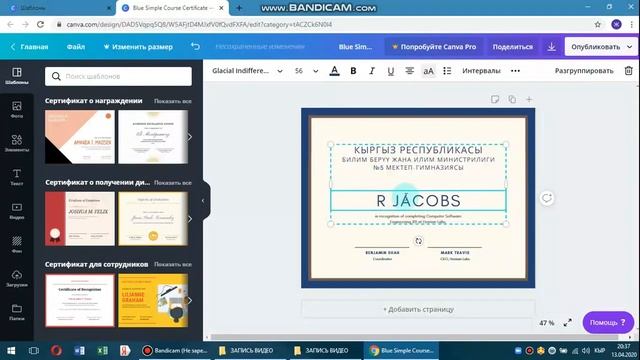Duplicate the page icon
The width and height of the screenshot is (640, 360).
tap(512, 99)
